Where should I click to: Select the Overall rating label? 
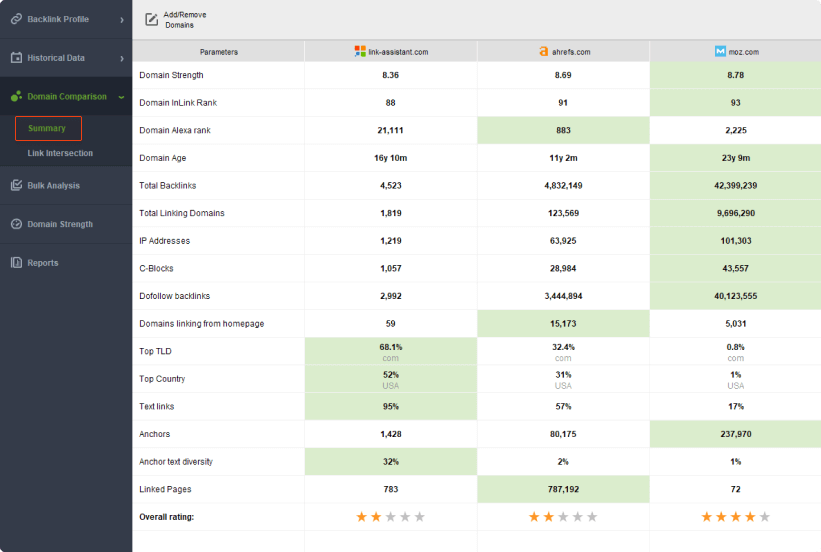167,517
